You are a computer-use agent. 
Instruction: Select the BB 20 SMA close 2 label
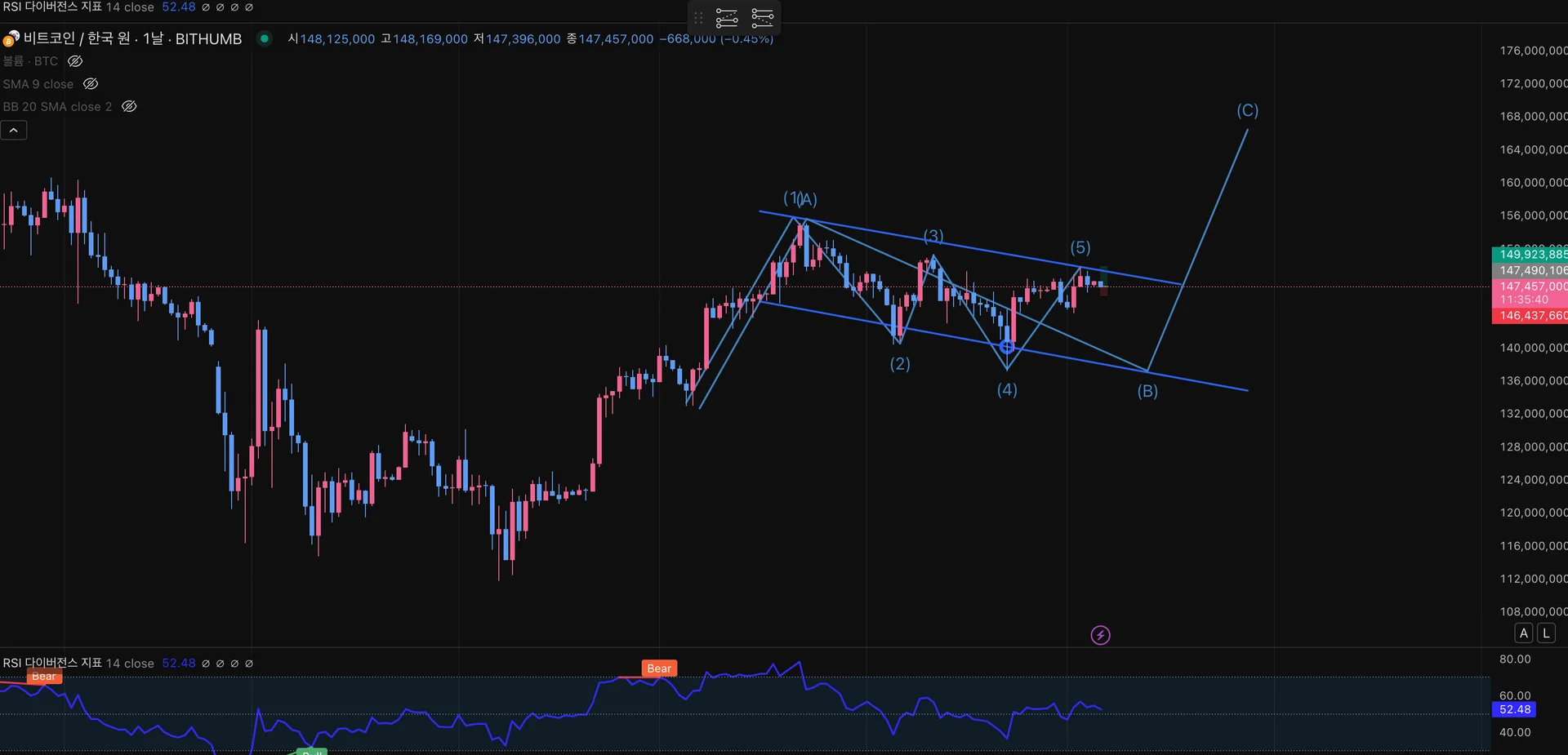click(57, 107)
